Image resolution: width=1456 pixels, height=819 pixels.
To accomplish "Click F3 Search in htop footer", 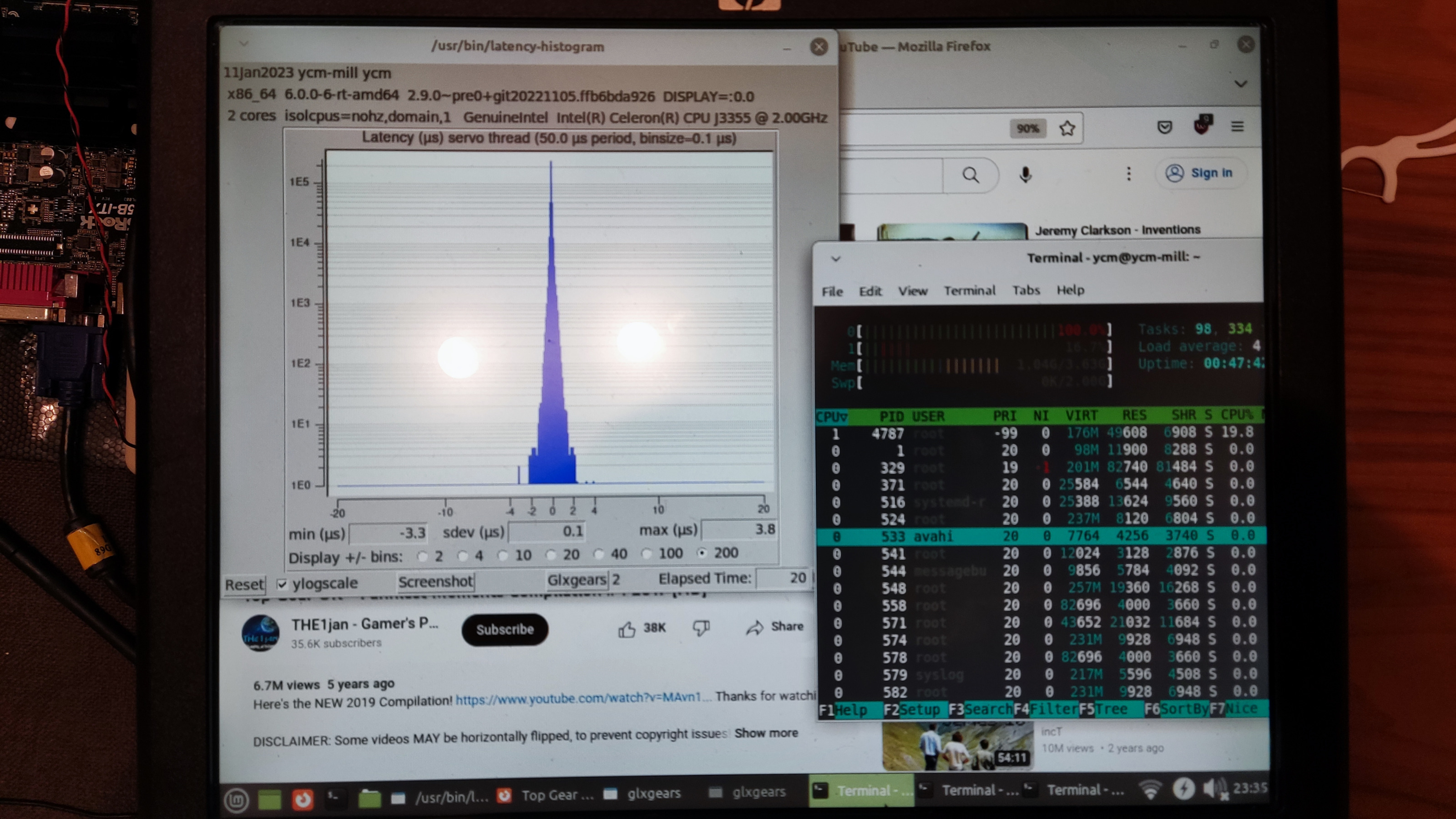I will pyautogui.click(x=981, y=709).
